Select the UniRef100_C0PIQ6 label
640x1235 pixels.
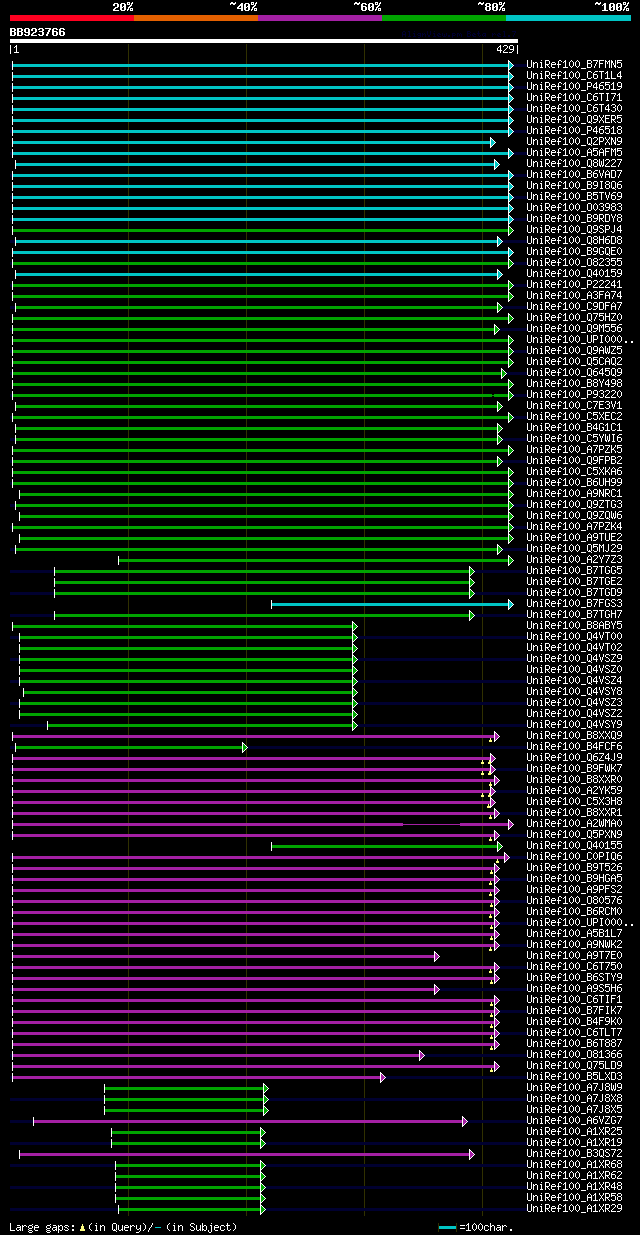tap(574, 856)
